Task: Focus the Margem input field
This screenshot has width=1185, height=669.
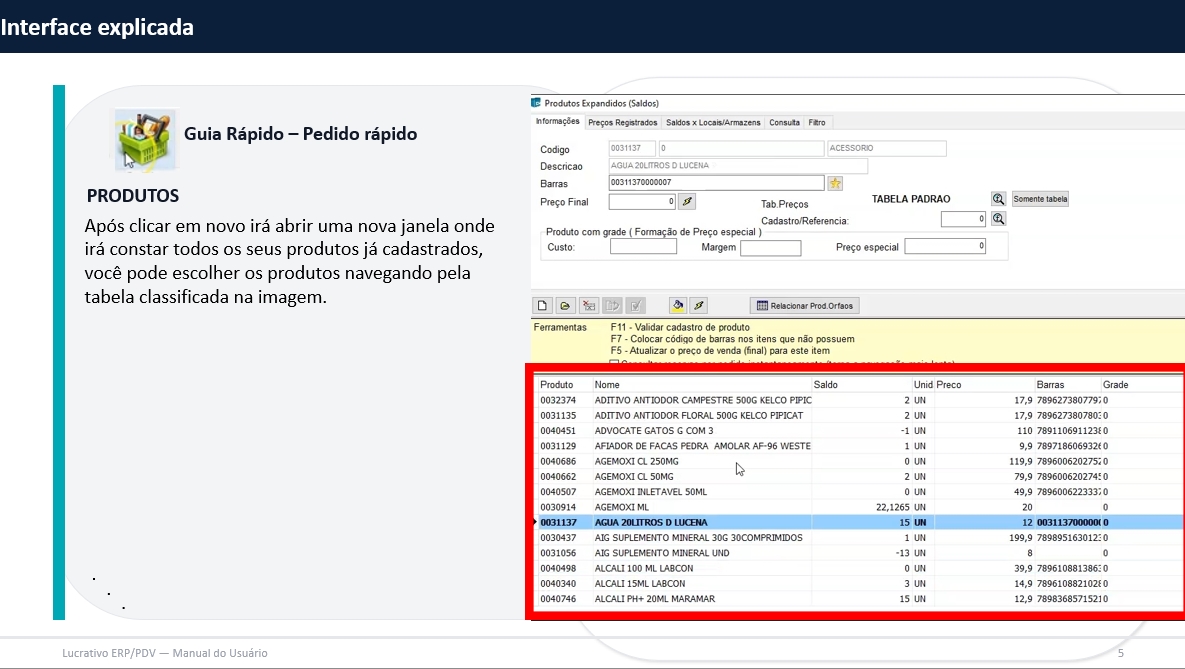Action: [x=770, y=248]
